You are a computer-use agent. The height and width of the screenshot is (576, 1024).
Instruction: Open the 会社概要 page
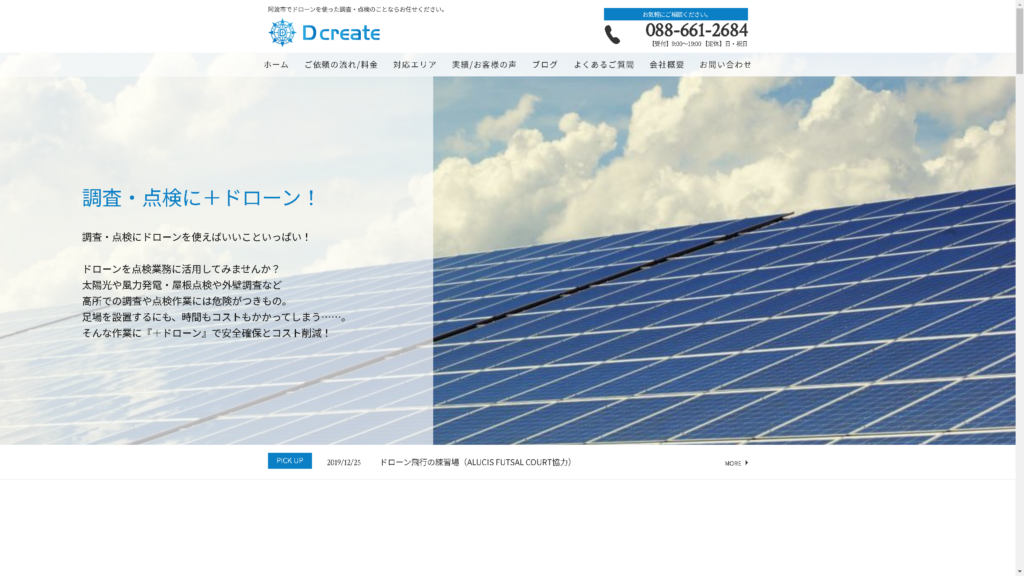point(667,65)
